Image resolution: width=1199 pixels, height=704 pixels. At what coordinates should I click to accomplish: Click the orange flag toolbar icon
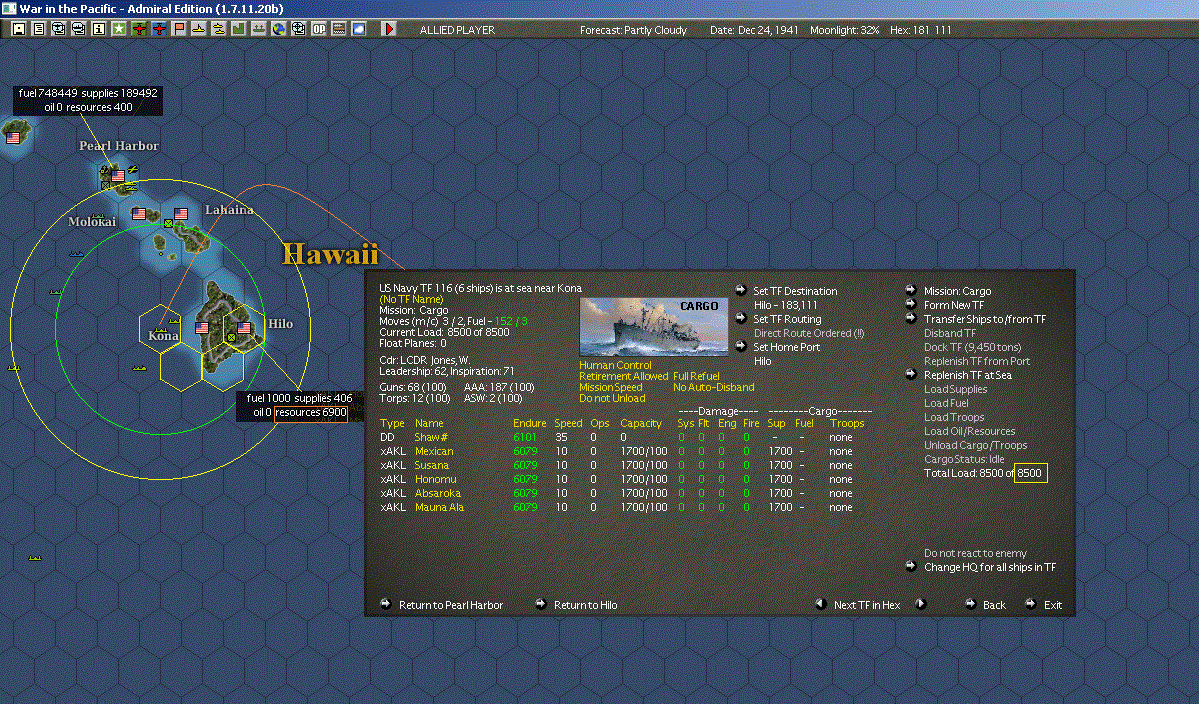(179, 29)
